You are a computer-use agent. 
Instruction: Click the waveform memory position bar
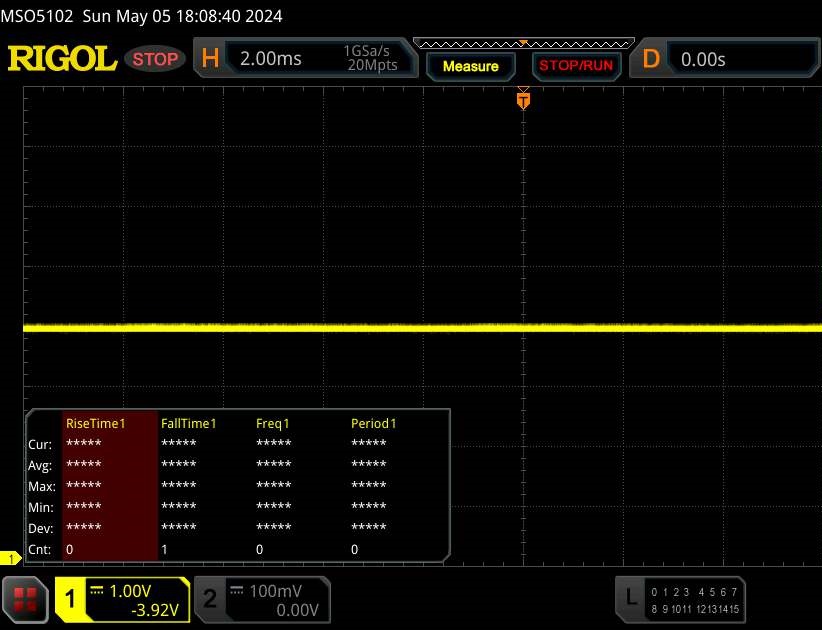tap(523, 44)
